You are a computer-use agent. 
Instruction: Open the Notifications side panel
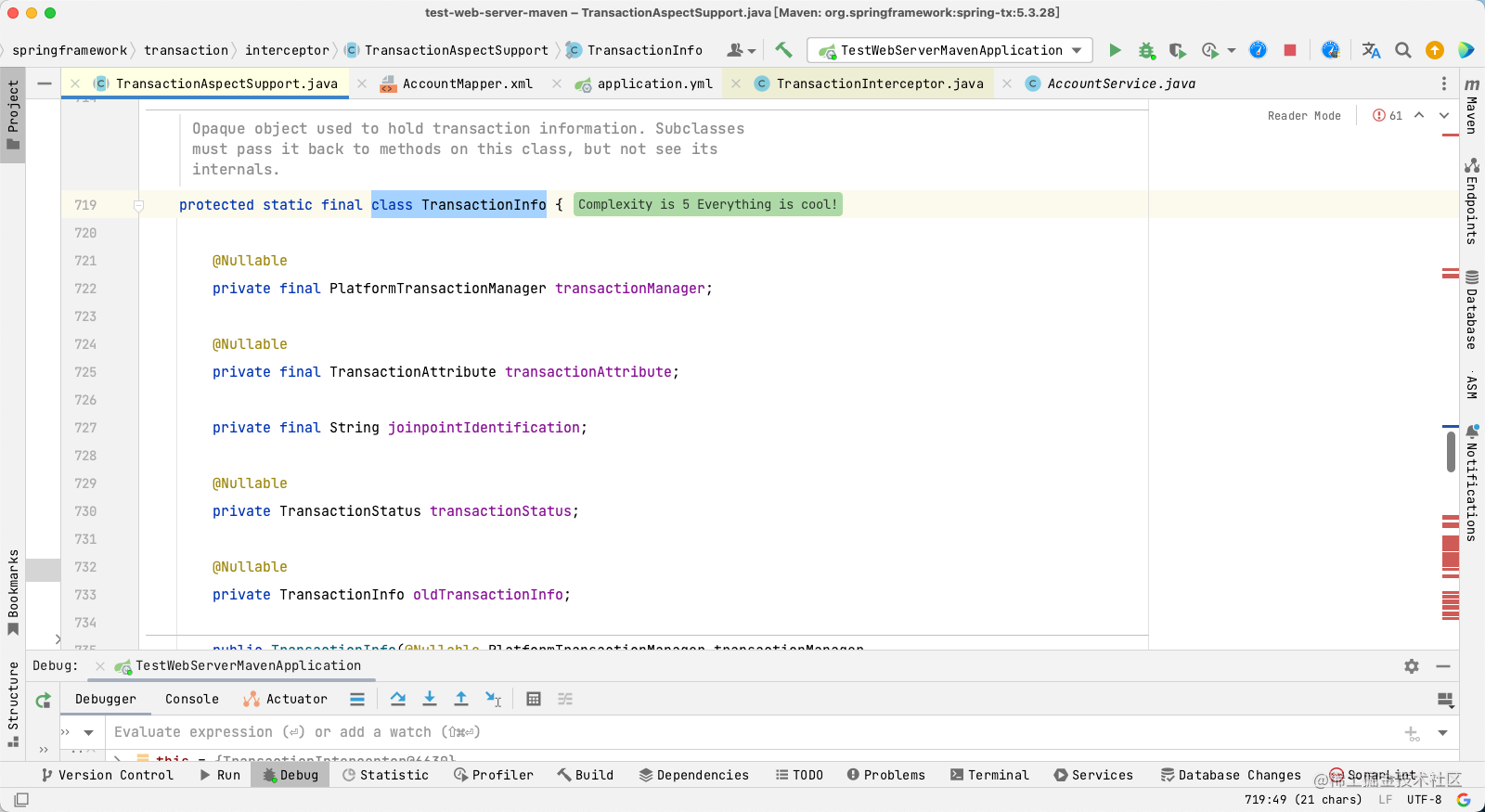coord(1472,483)
